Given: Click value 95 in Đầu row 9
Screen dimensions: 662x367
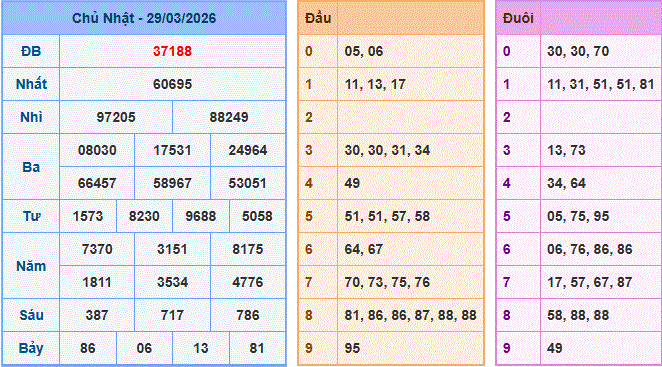Looking at the screenshot, I should pyautogui.click(x=352, y=348).
